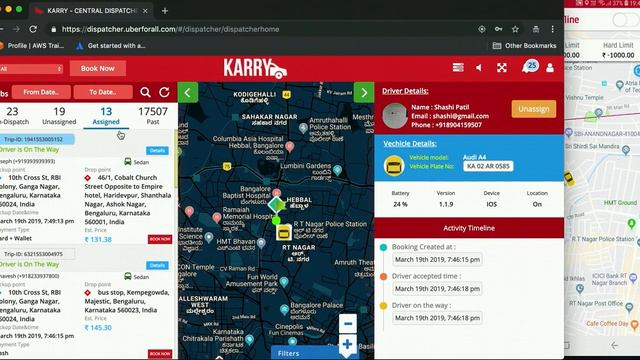The width and height of the screenshot is (640, 360).
Task: Click the Driver accepted time marker
Action: point(383,276)
